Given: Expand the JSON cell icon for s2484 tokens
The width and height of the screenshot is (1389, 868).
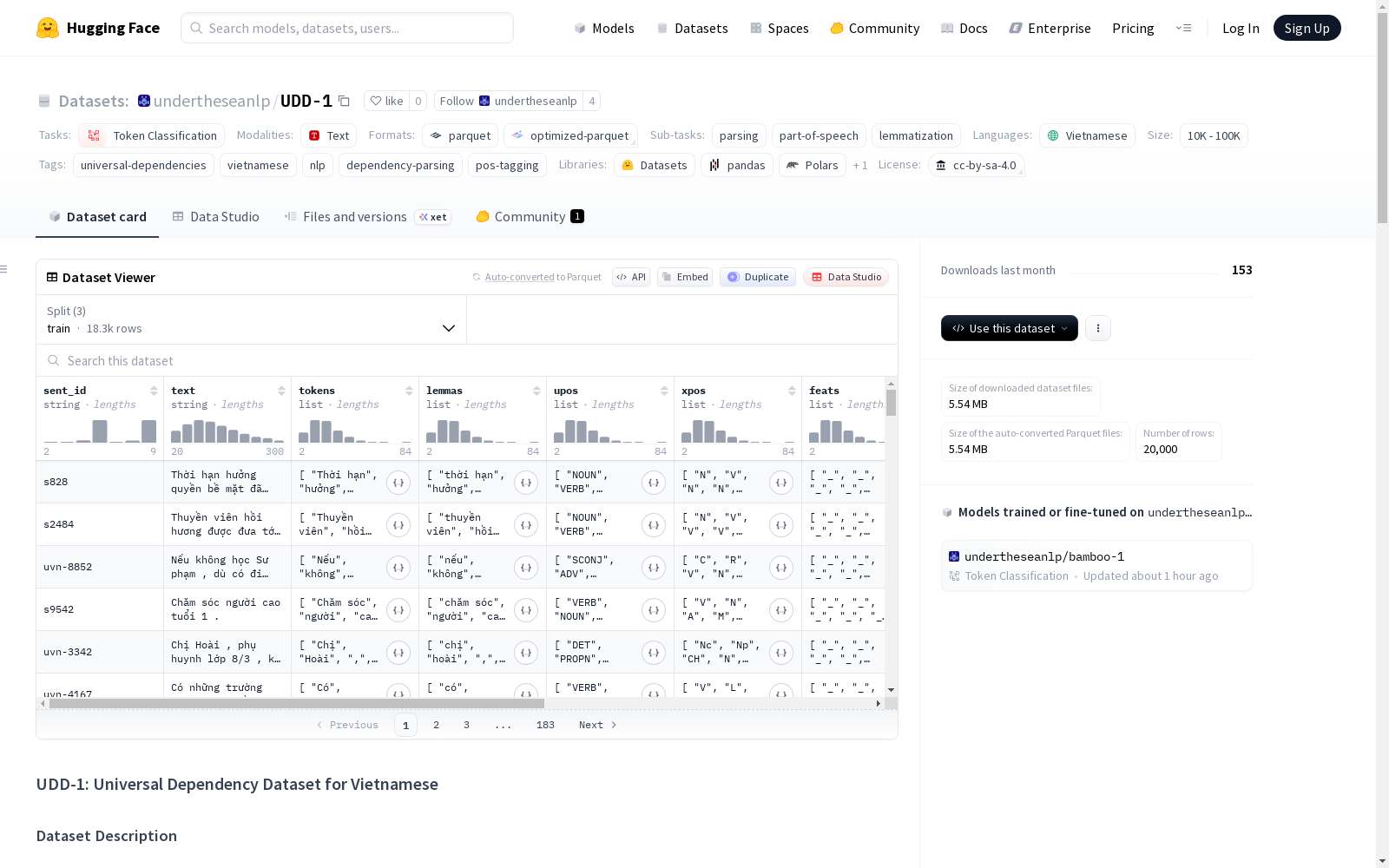Looking at the screenshot, I should [x=398, y=525].
